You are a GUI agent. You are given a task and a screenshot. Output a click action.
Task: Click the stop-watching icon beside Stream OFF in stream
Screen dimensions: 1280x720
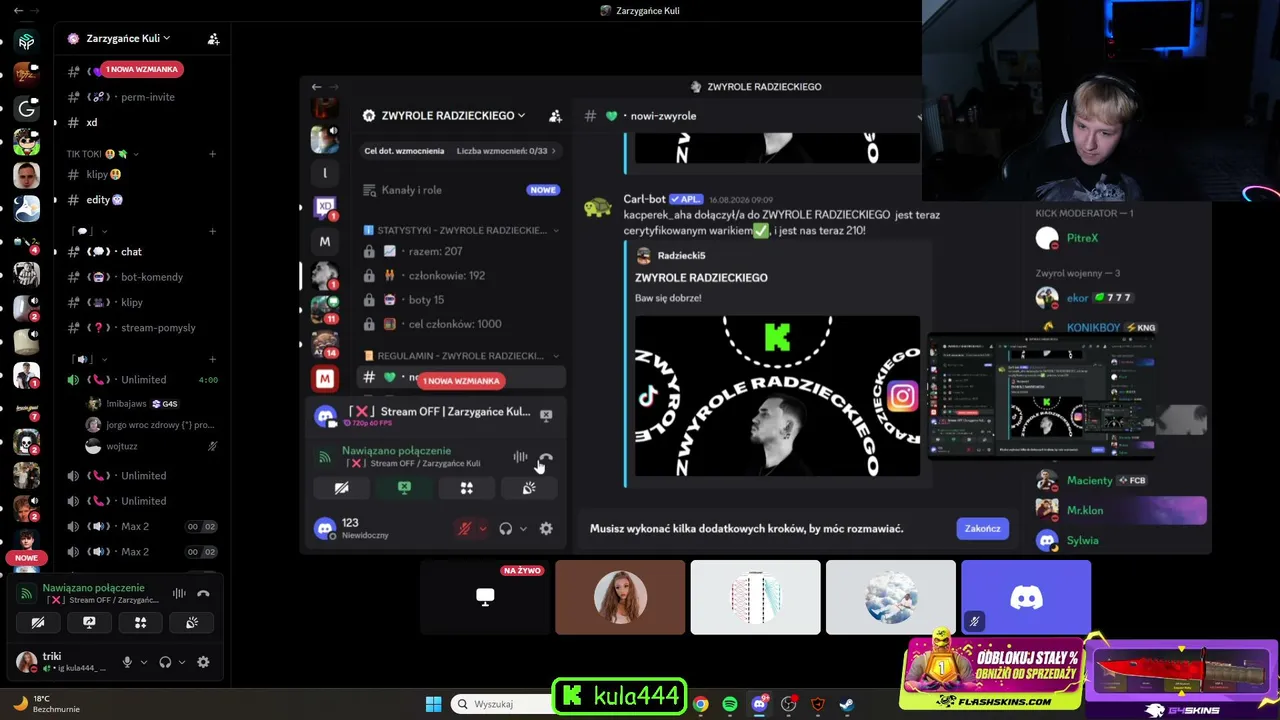click(x=546, y=415)
